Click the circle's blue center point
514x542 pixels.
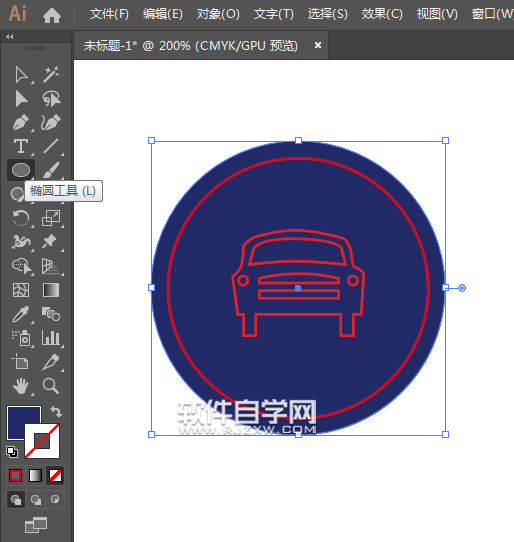pos(298,288)
